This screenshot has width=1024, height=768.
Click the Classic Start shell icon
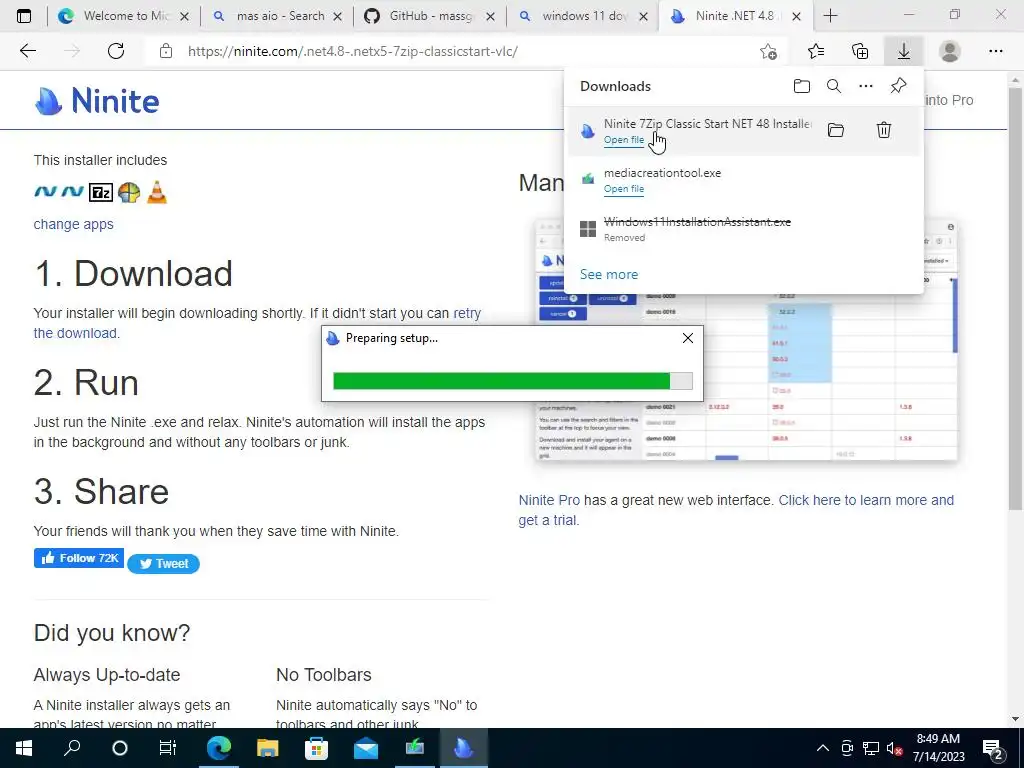(129, 192)
